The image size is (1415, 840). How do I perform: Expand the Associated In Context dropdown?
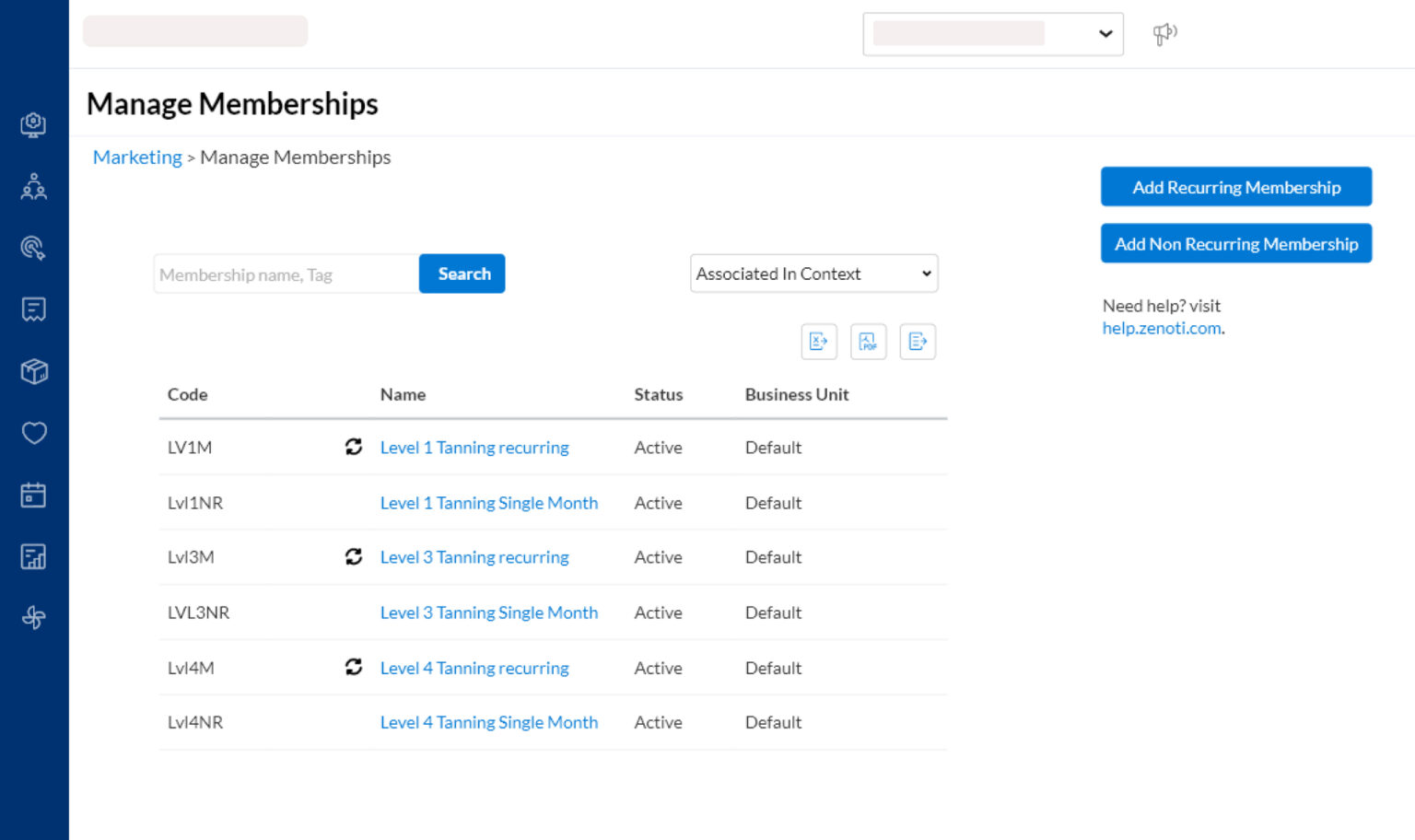pos(813,273)
